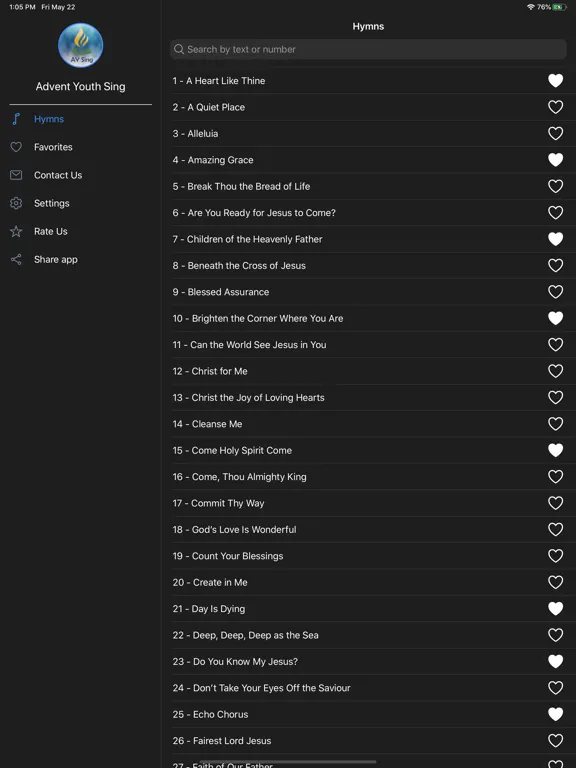Screen dimensions: 576x768
Task: Favorite Deep, Deep, Deep as the Sea
Action: [x=555, y=636]
